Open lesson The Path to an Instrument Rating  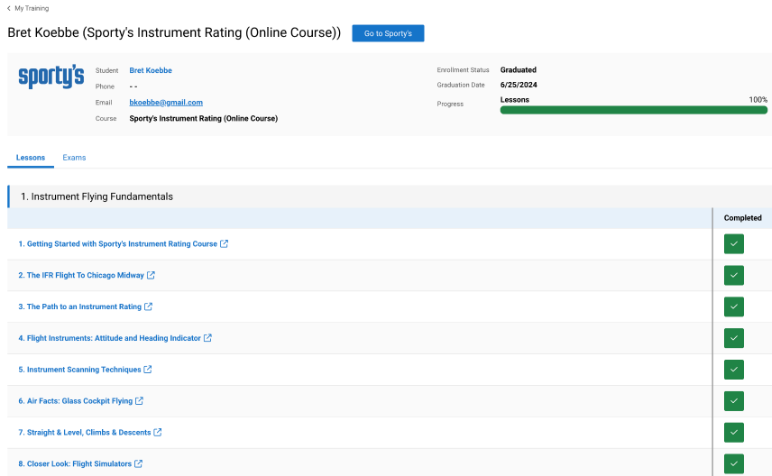(x=80, y=307)
